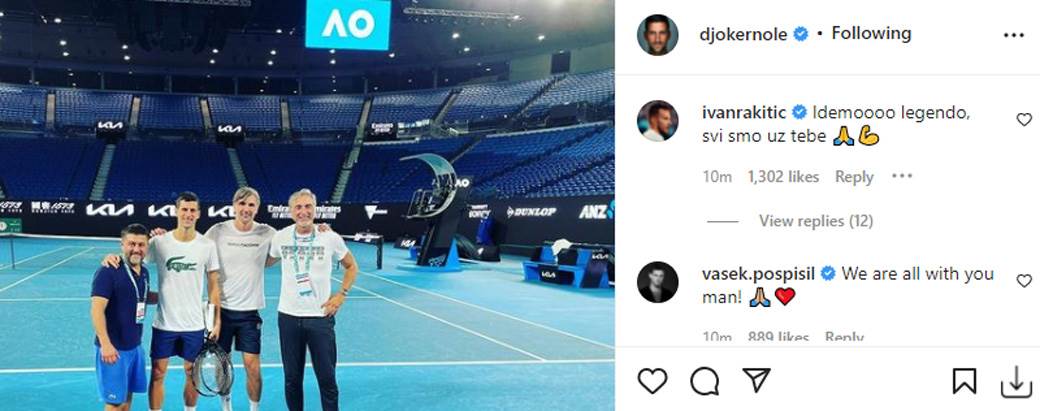Expand View replies (12)
The image size is (1040, 411).
[816, 221]
